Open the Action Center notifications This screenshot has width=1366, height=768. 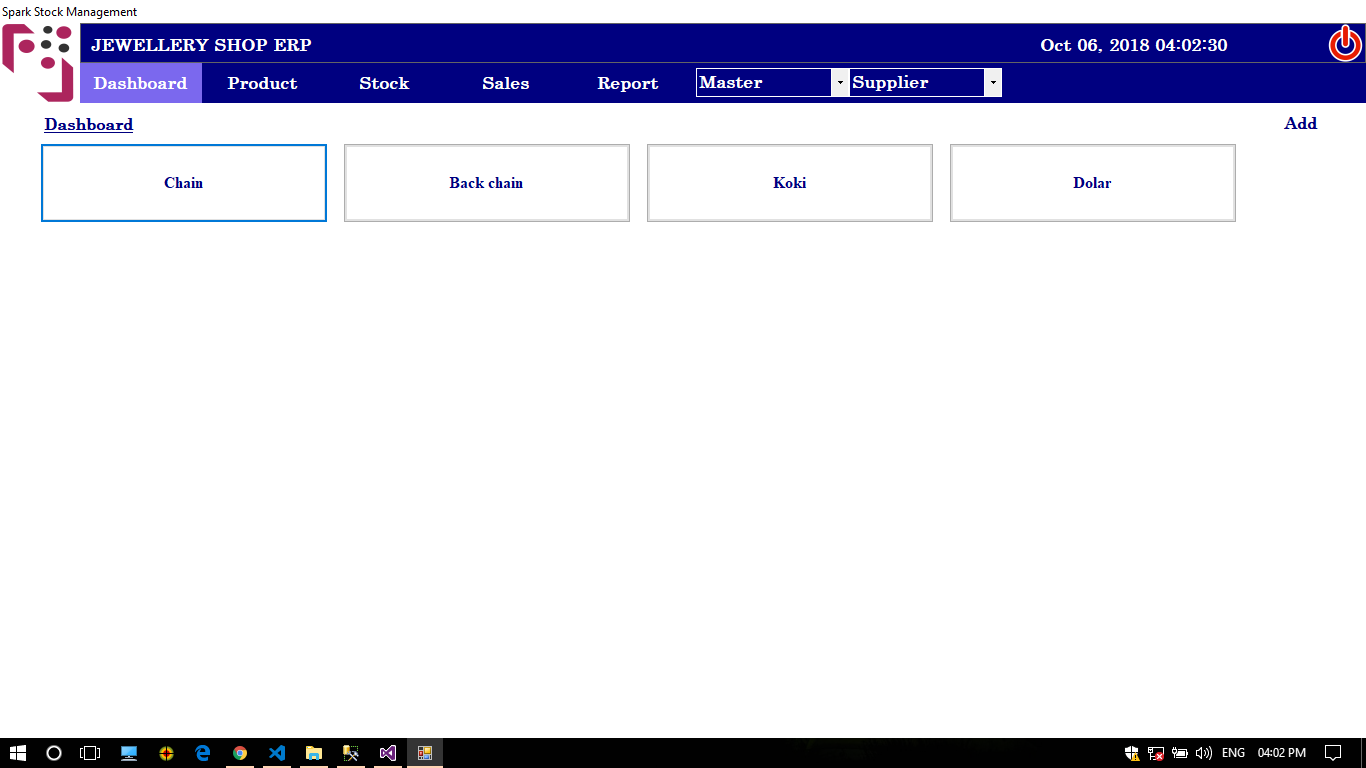click(x=1333, y=753)
